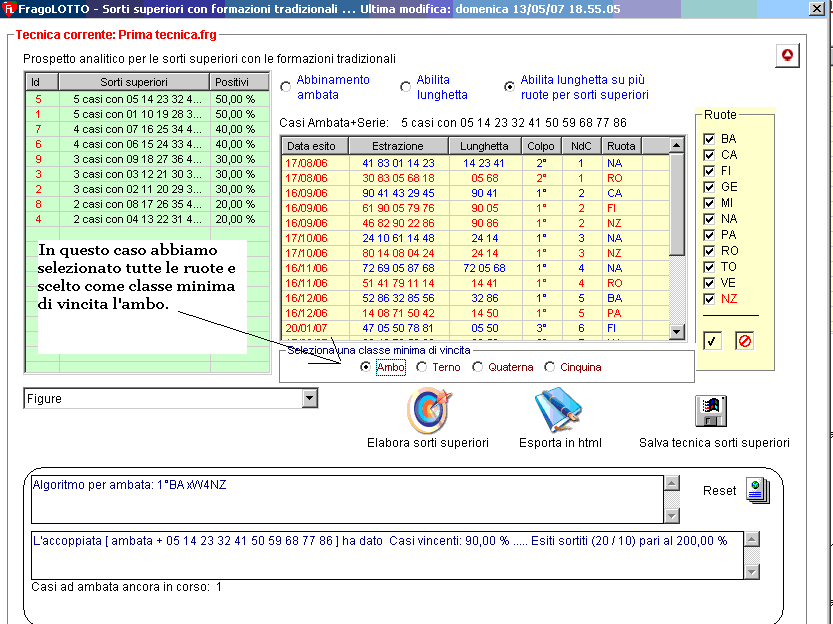Deselect all wheels with red prohibition button
Image resolution: width=833 pixels, height=624 pixels.
coord(744,341)
